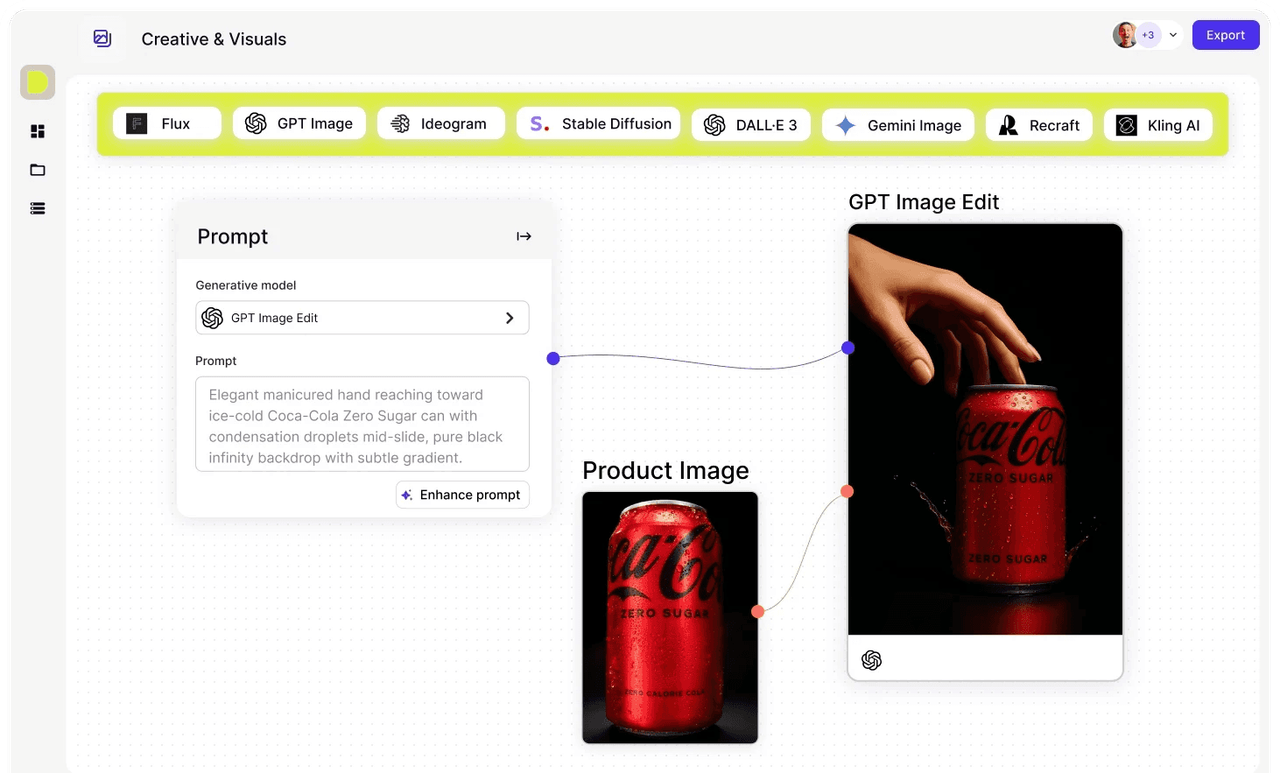
Task: Select the Stable Diffusion model chip
Action: tap(598, 124)
